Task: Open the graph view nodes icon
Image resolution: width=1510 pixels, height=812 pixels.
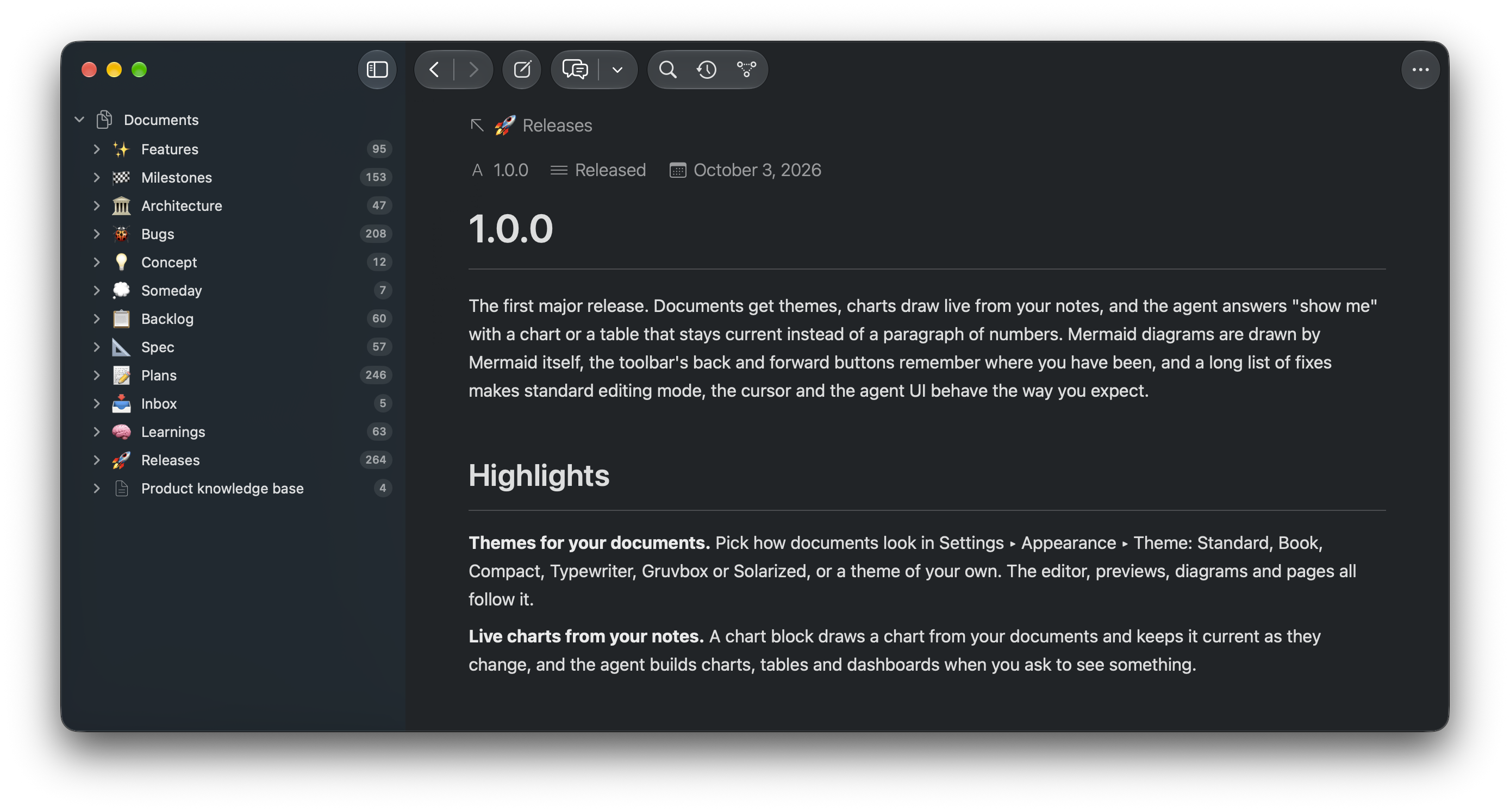Action: point(746,70)
